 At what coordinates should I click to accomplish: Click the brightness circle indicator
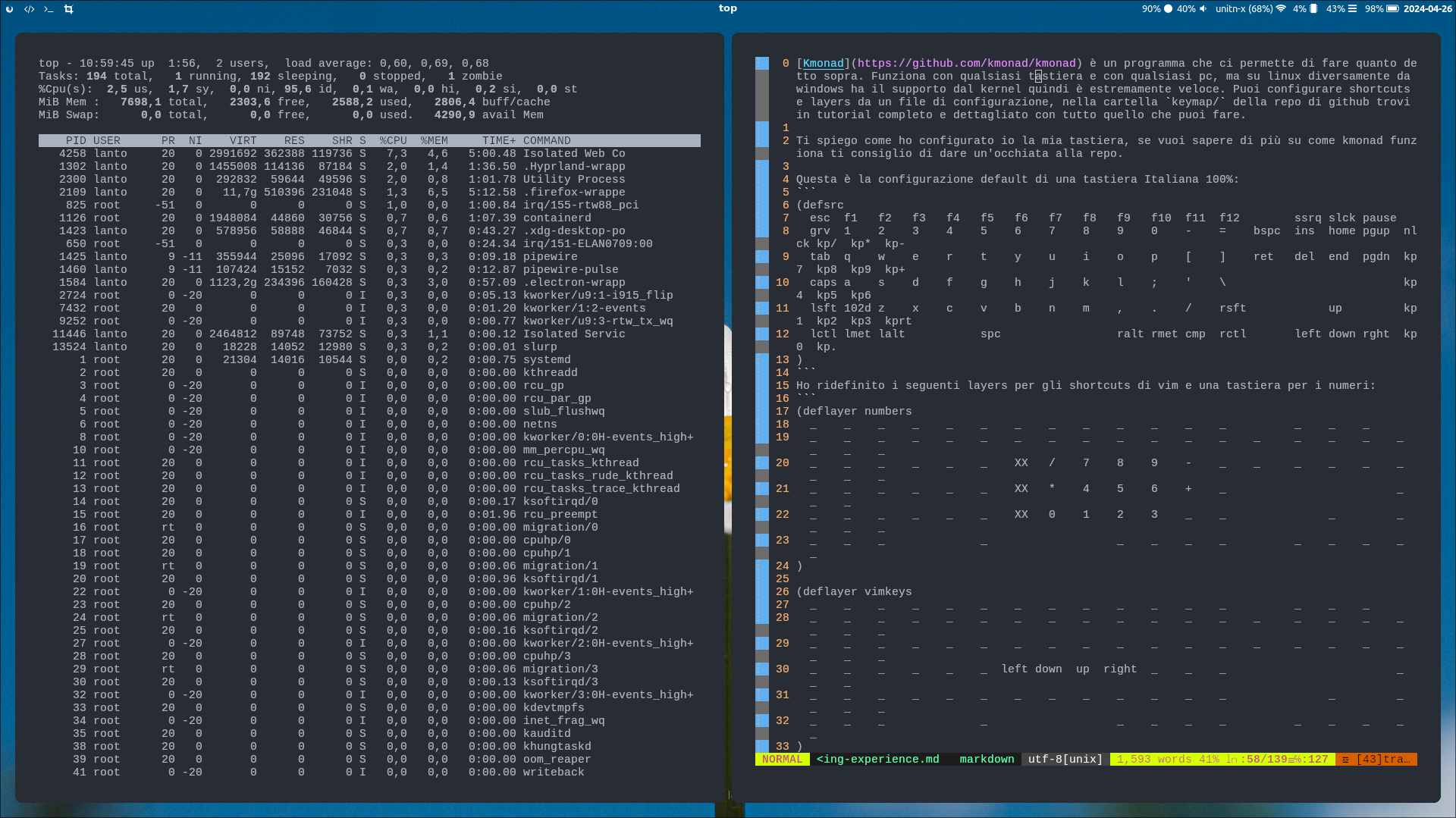1168,9
